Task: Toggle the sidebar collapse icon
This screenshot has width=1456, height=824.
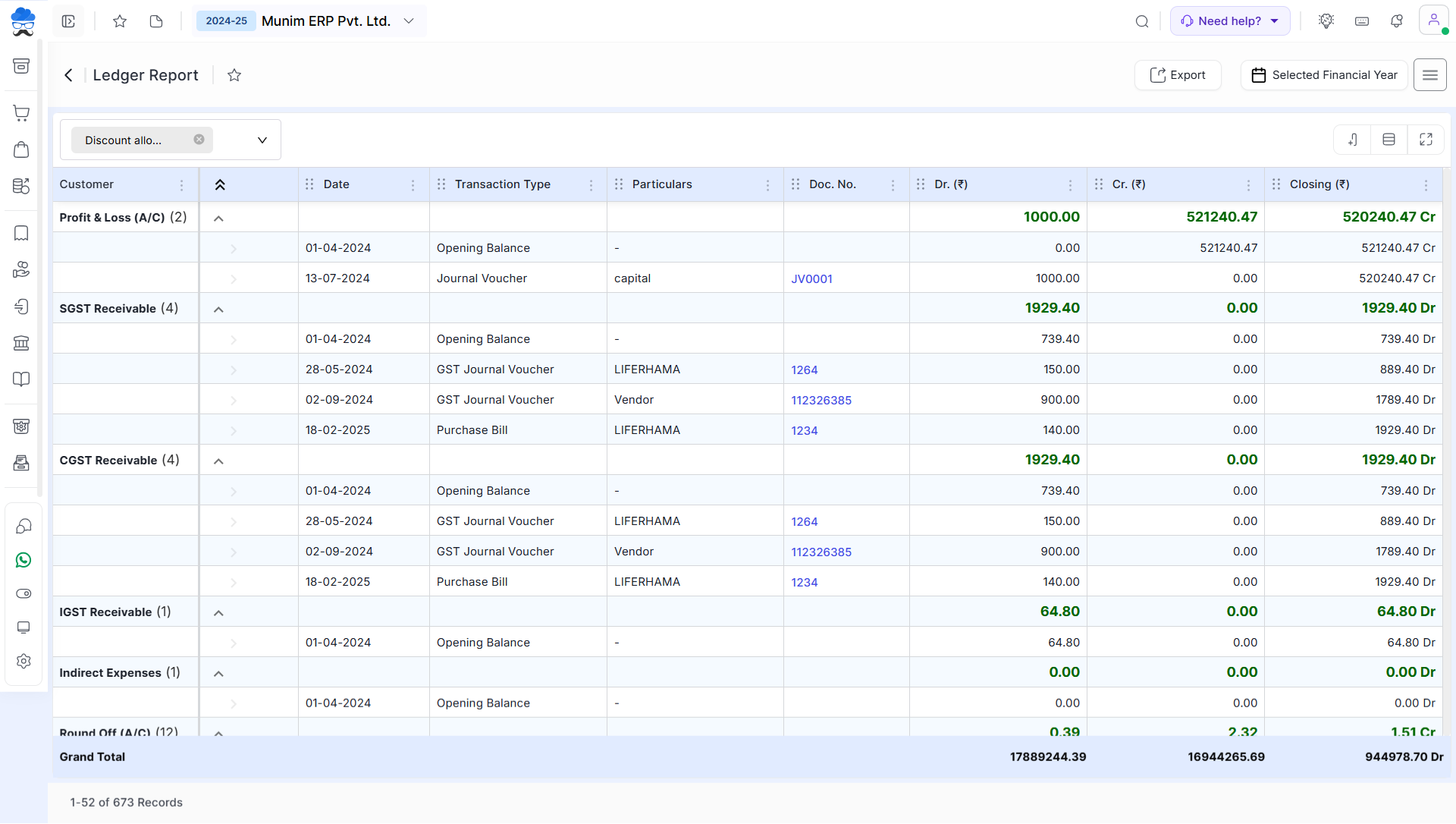Action: pos(68,21)
